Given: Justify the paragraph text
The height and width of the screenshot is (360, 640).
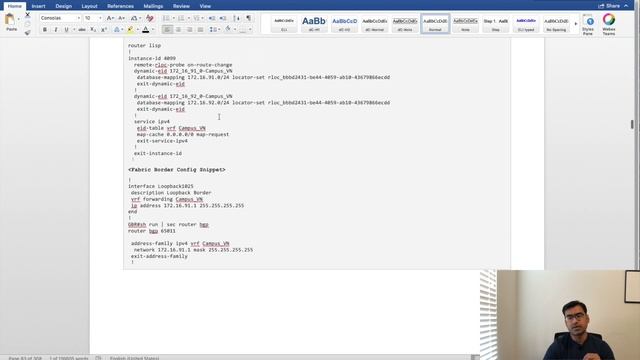Looking at the screenshot, I should [x=200, y=29].
